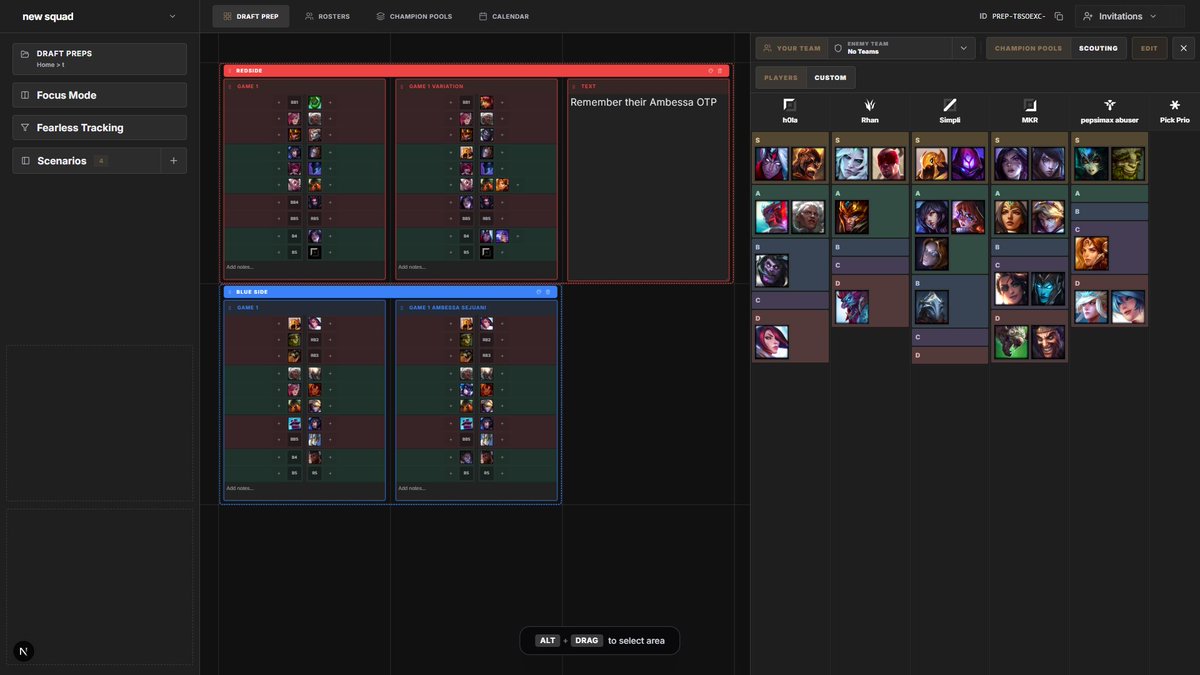Close the side panel with X

(x=1183, y=48)
